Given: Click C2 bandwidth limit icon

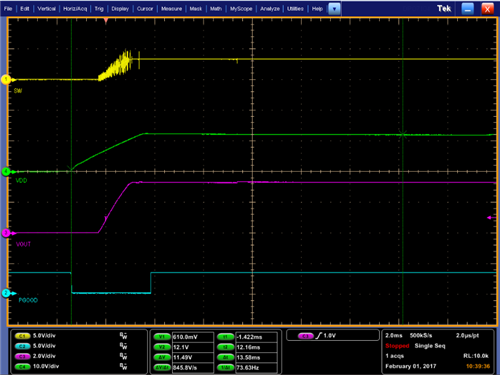Looking at the screenshot, I should point(124,346).
